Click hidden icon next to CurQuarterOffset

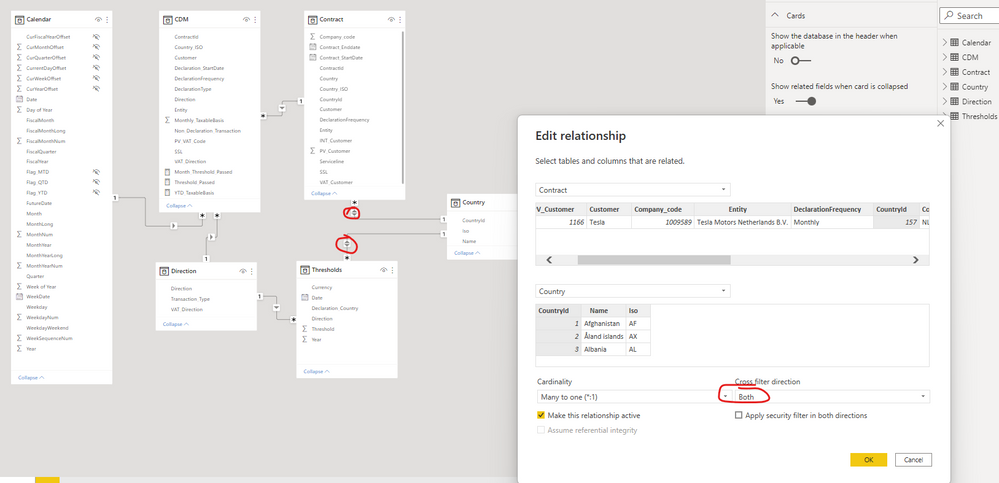coord(96,57)
